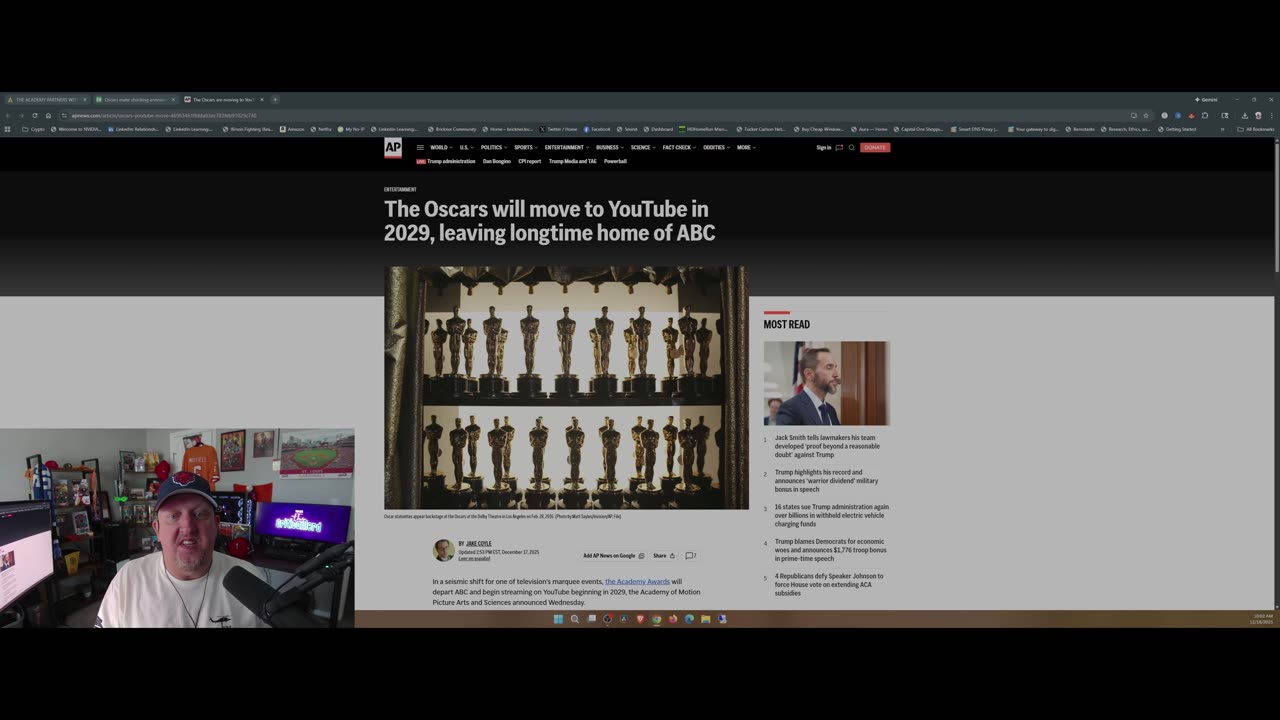This screenshot has height=720, width=1280.
Task: Open the browser downloads icon
Action: (1245, 115)
